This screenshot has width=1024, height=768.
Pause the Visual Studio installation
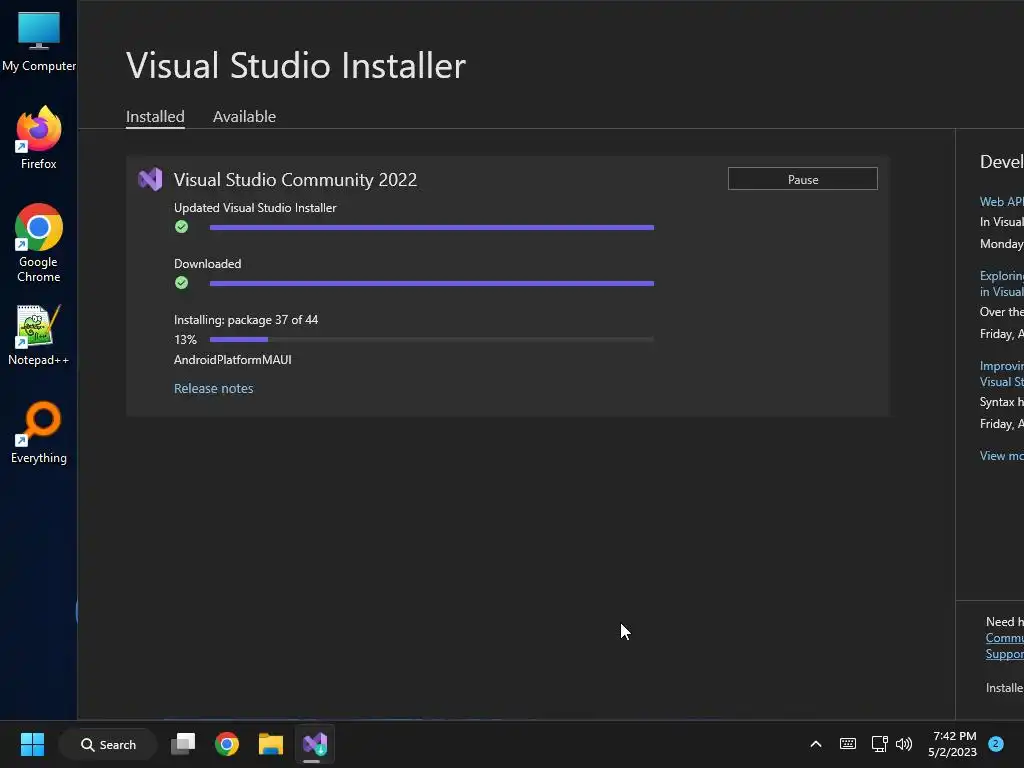pyautogui.click(x=803, y=179)
